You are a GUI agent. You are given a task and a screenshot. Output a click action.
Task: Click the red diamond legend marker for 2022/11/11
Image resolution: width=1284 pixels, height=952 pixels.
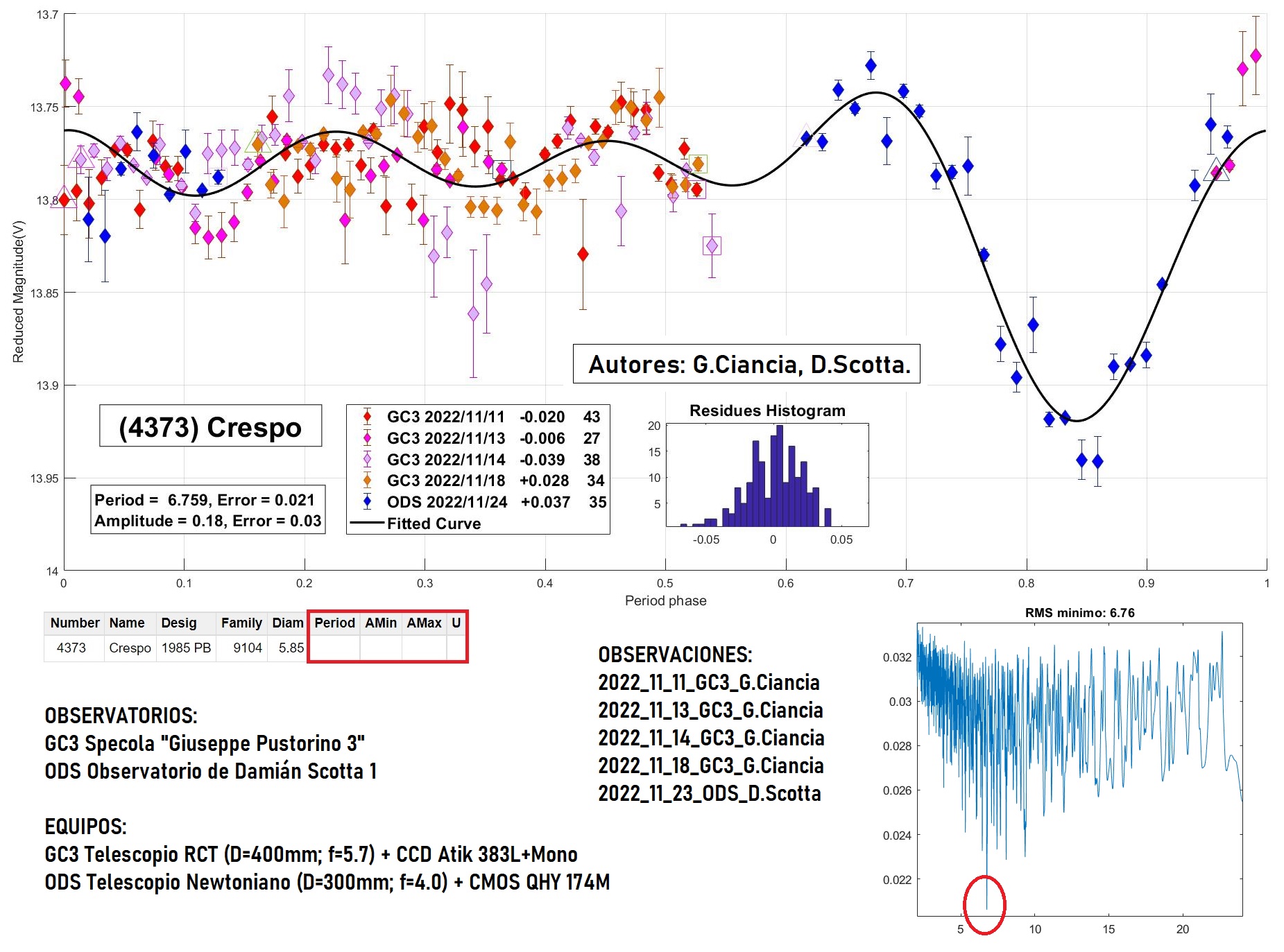click(x=367, y=417)
